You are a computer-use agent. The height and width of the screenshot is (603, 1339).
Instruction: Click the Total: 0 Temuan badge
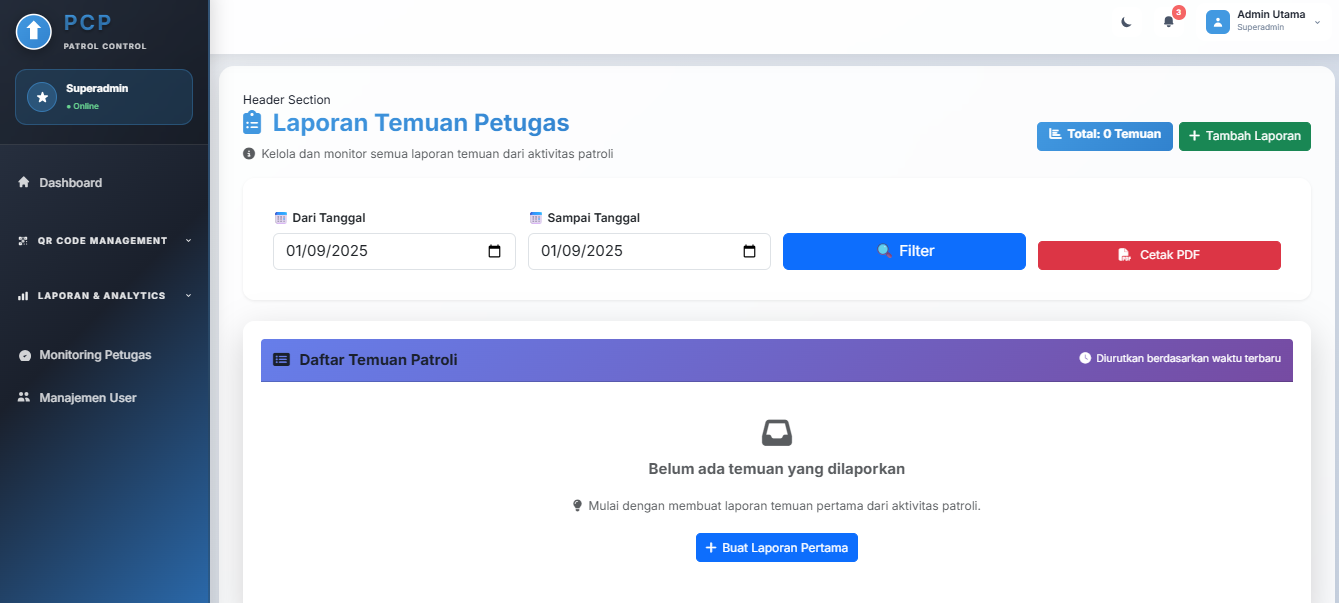[x=1104, y=135]
